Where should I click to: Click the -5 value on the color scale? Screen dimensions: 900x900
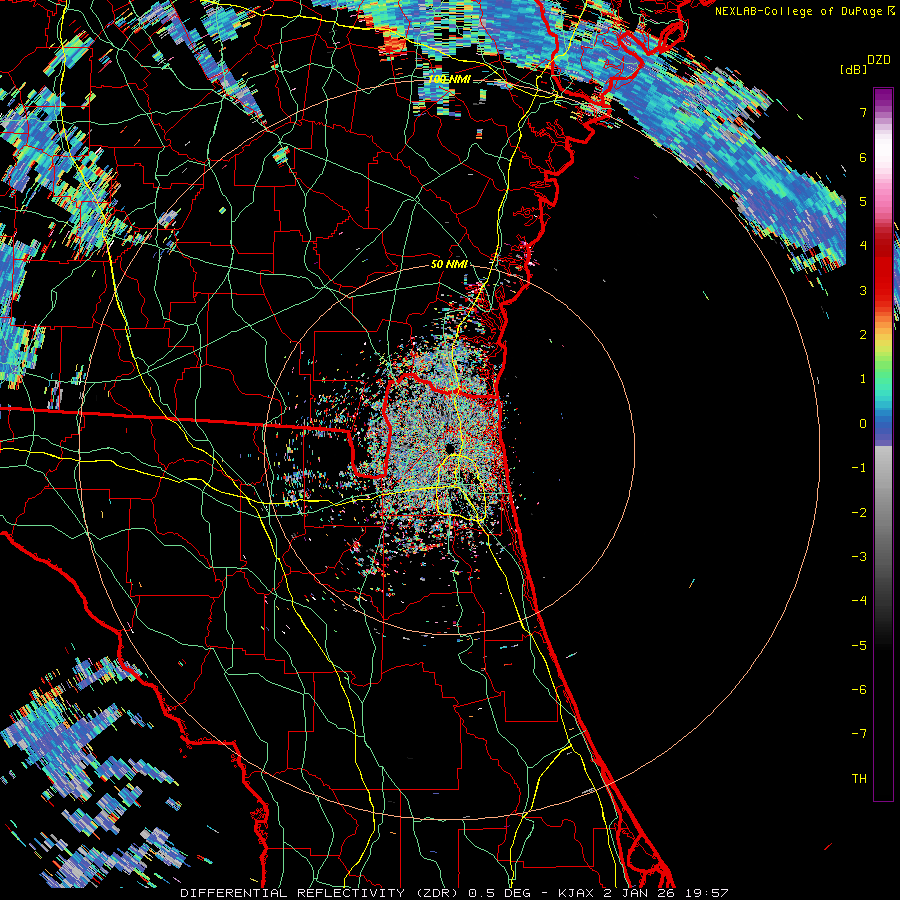click(859, 646)
